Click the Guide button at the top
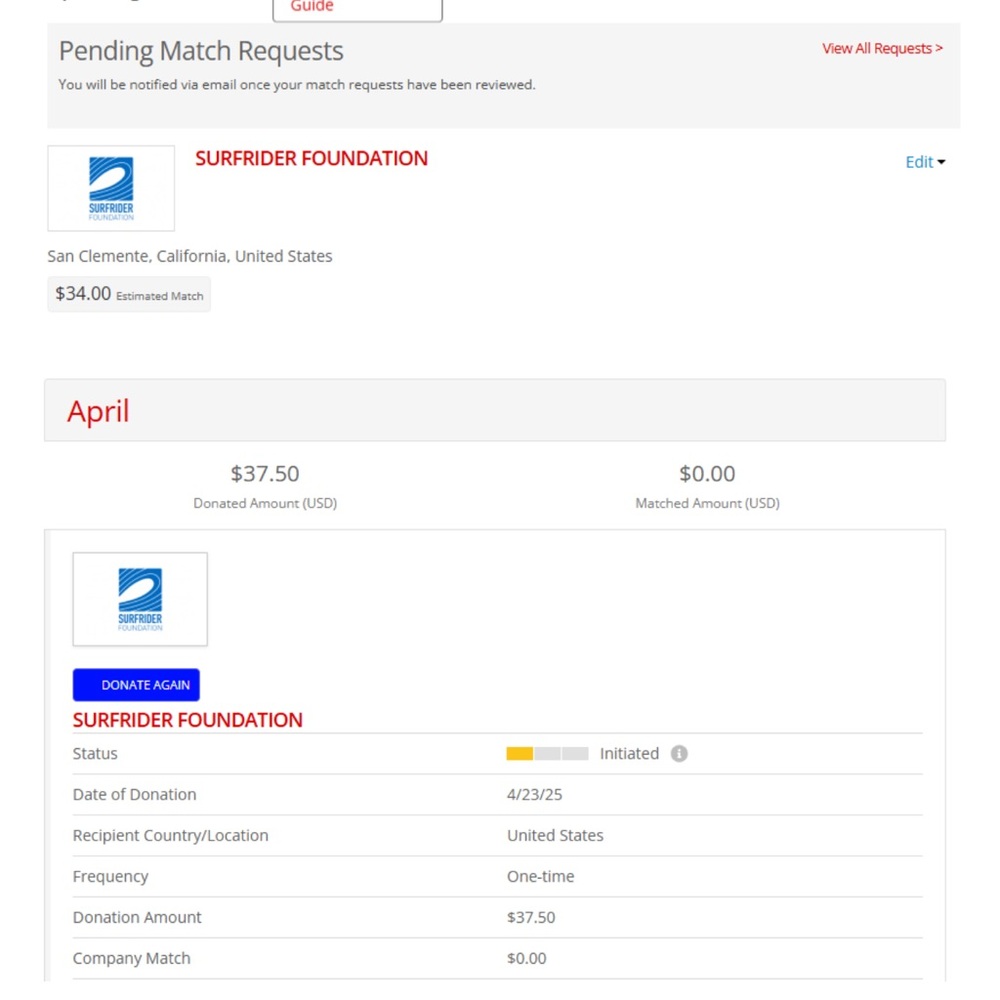The height and width of the screenshot is (1000, 1000). [x=357, y=8]
